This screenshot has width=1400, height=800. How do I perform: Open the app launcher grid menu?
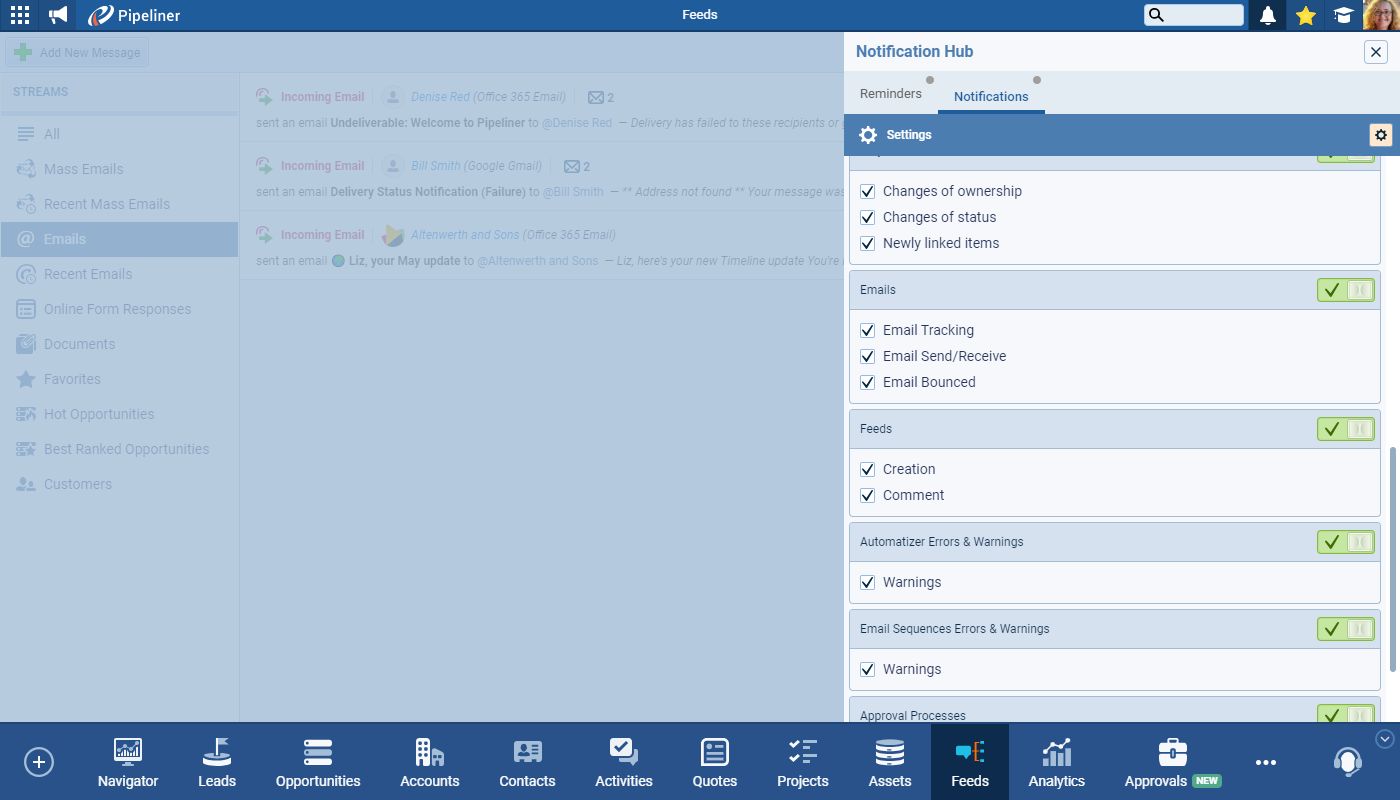pyautogui.click(x=20, y=15)
